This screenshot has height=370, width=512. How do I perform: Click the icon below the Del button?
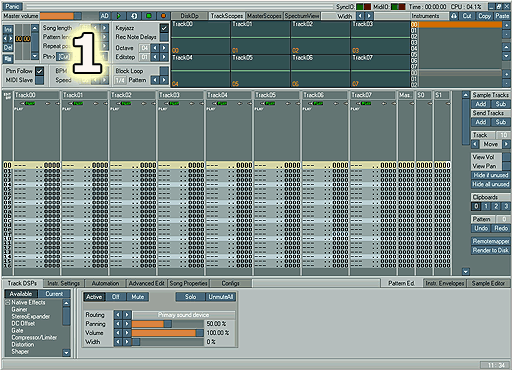8,59
